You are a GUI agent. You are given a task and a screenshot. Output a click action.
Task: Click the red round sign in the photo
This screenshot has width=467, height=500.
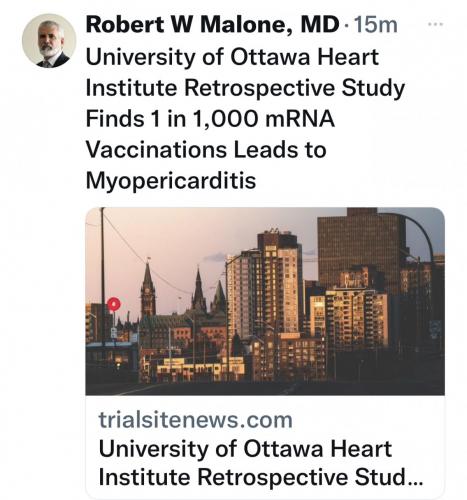pos(114,304)
